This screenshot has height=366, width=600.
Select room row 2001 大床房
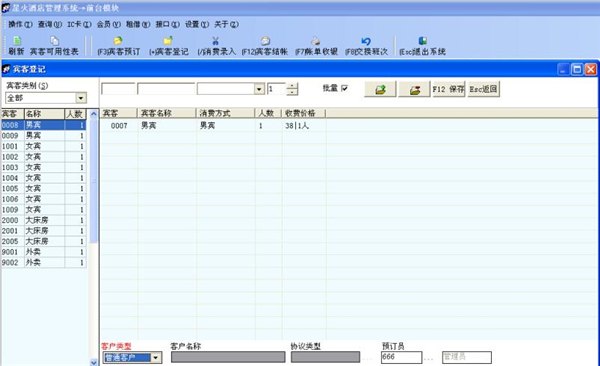(x=44, y=231)
